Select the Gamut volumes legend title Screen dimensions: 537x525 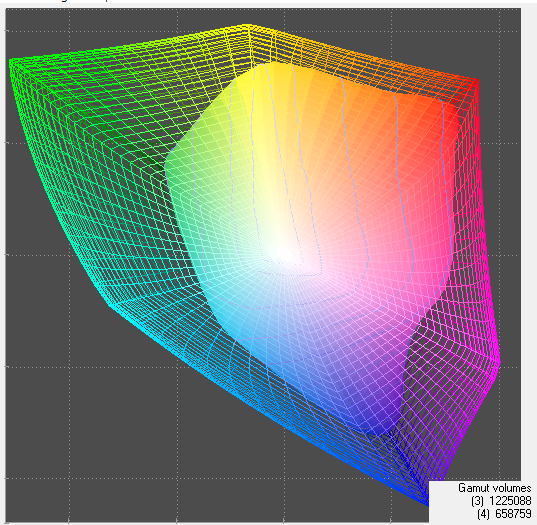[x=495, y=488]
